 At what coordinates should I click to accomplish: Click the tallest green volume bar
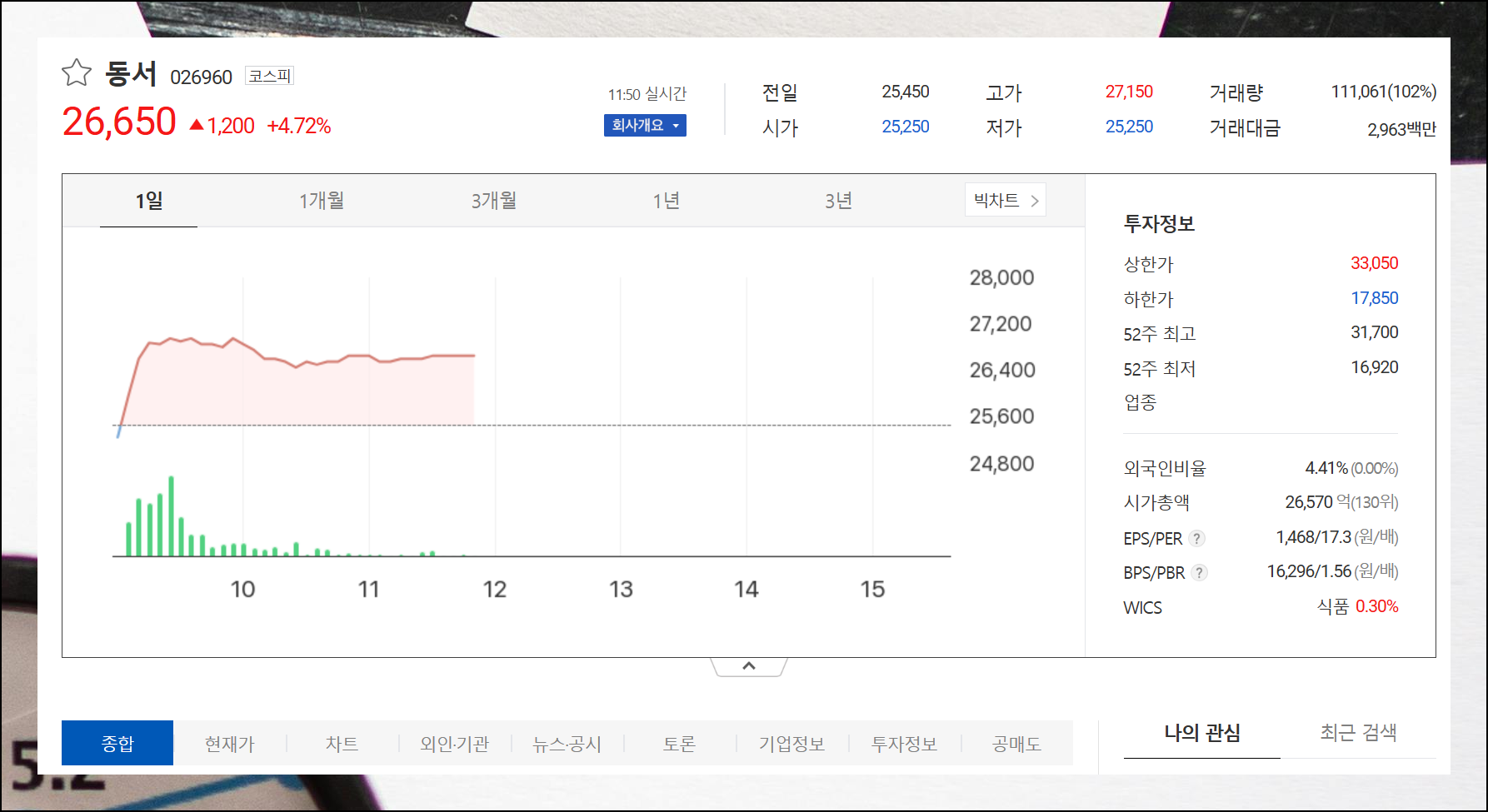171,516
